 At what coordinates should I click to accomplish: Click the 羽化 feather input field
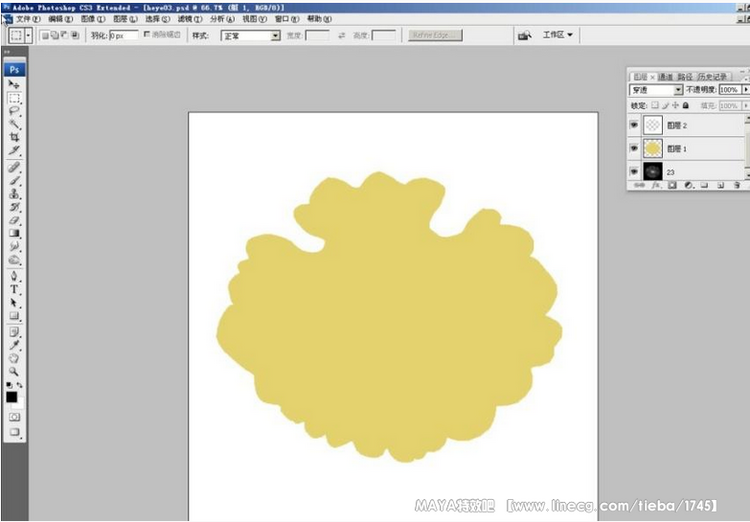pos(123,36)
